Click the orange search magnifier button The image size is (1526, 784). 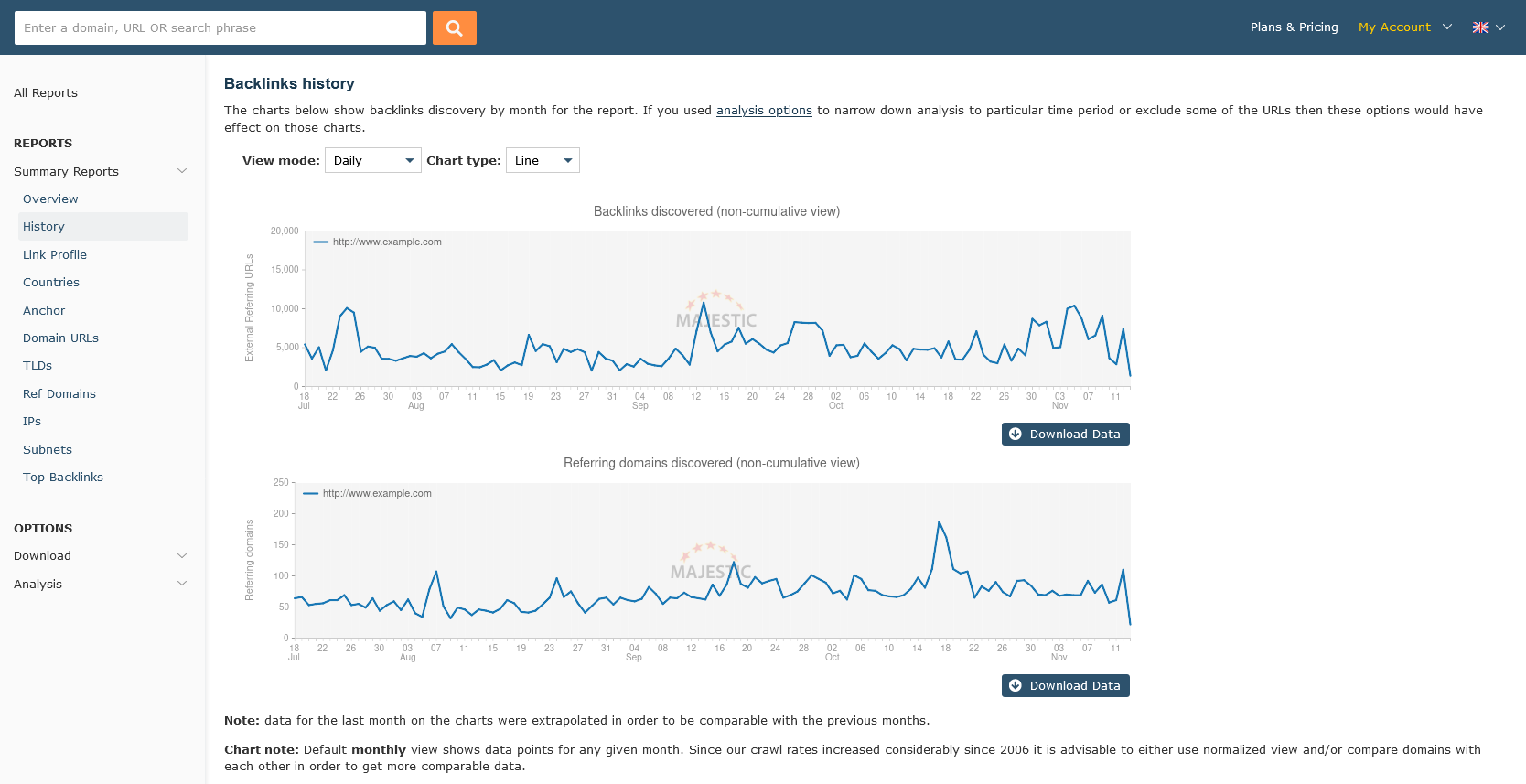click(454, 27)
